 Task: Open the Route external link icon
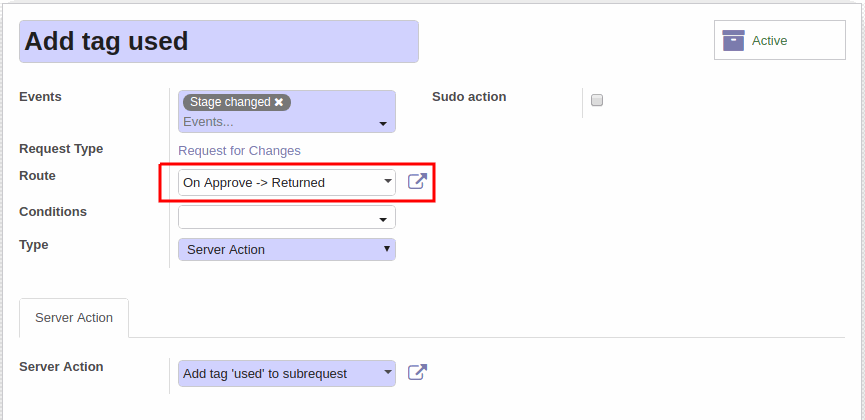[x=417, y=182]
